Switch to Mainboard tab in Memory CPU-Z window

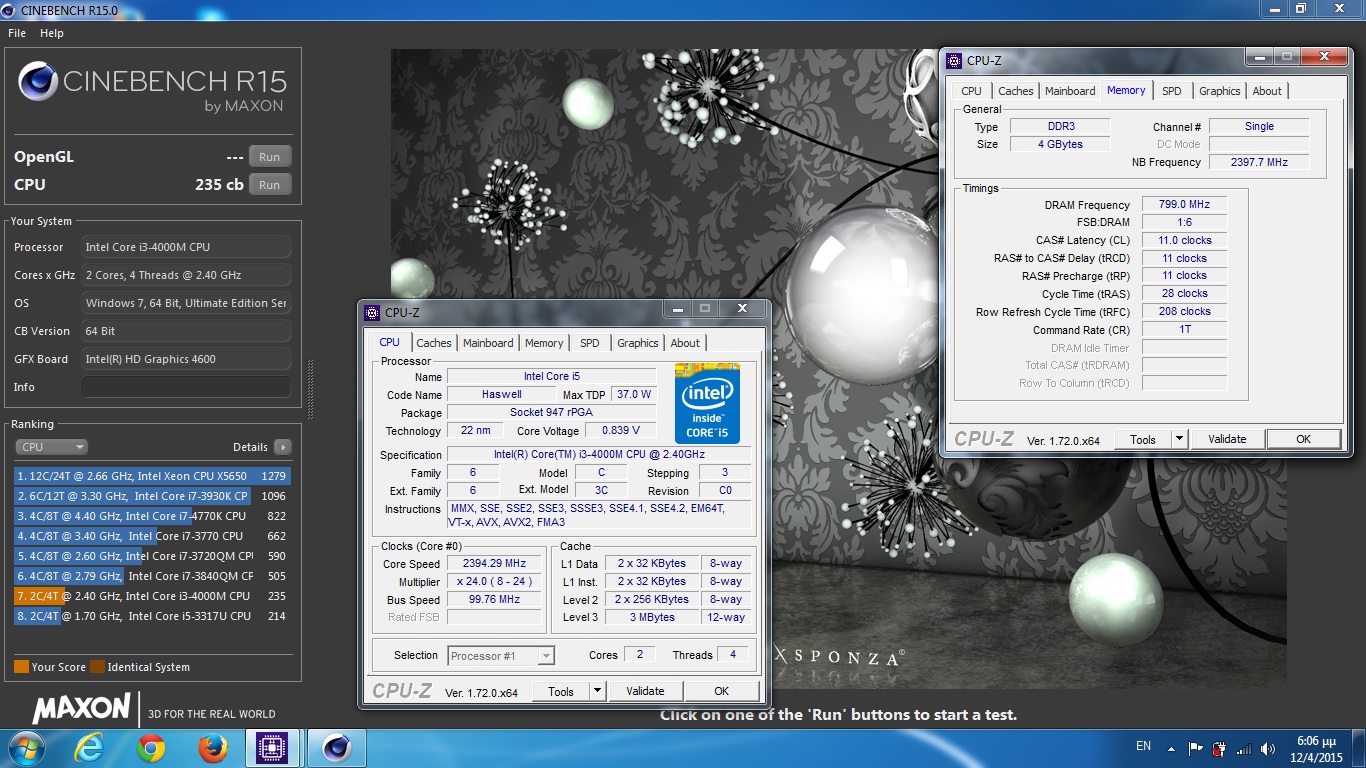(x=1070, y=91)
